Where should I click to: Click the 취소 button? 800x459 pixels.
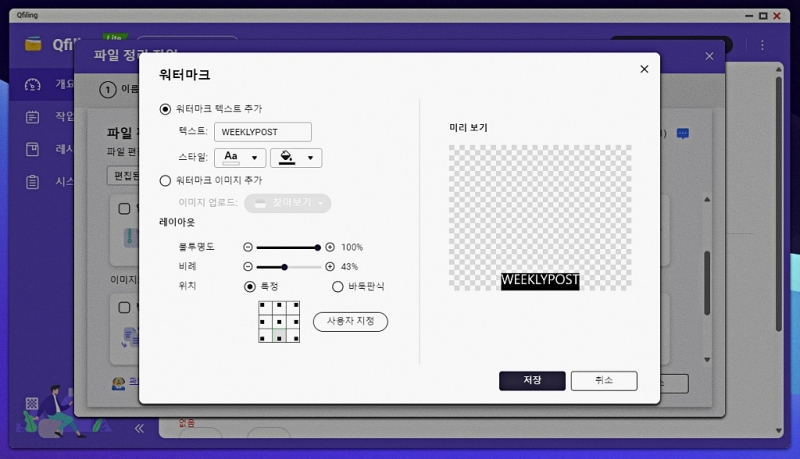point(603,381)
